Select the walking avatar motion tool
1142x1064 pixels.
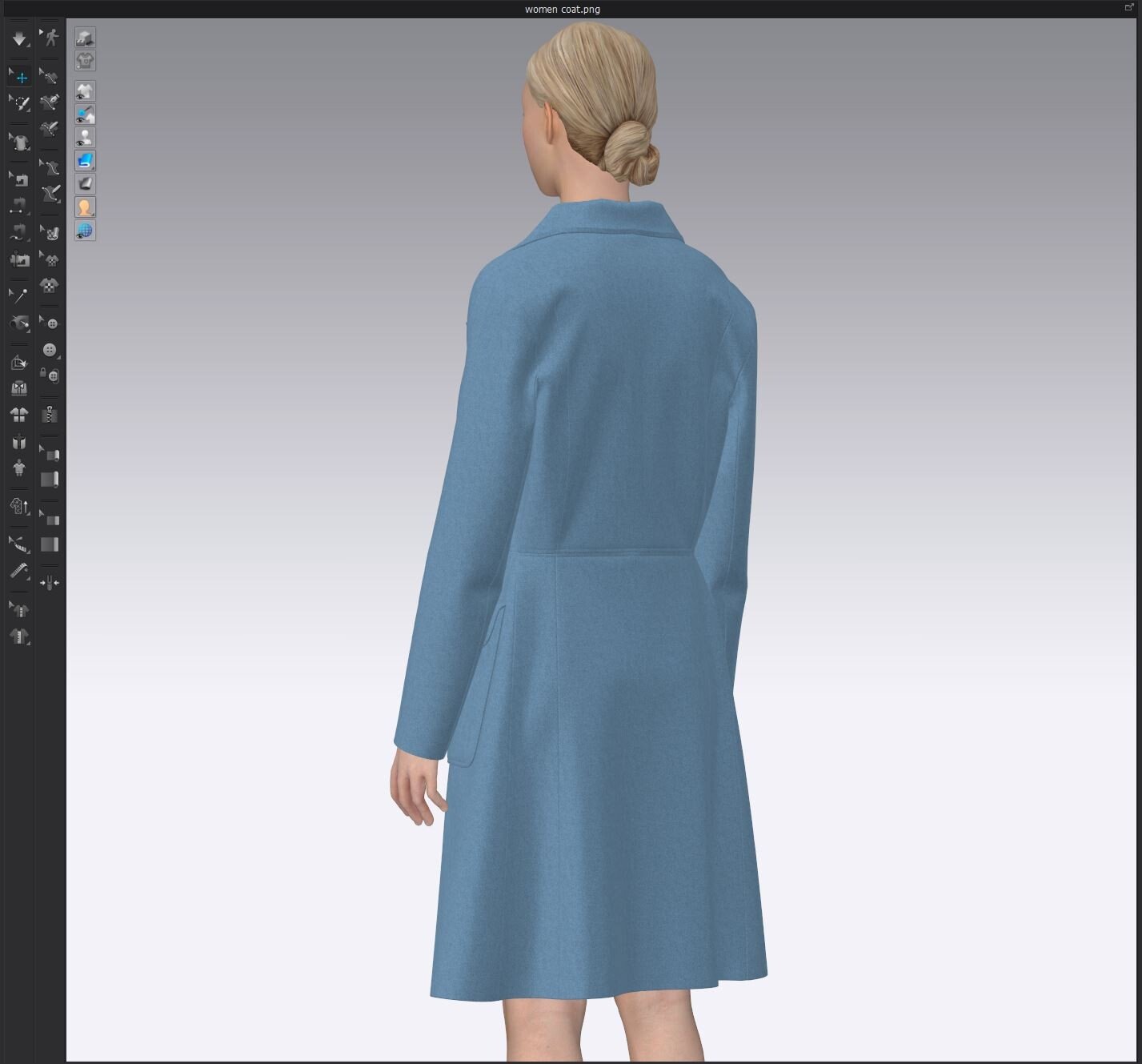tap(50, 38)
